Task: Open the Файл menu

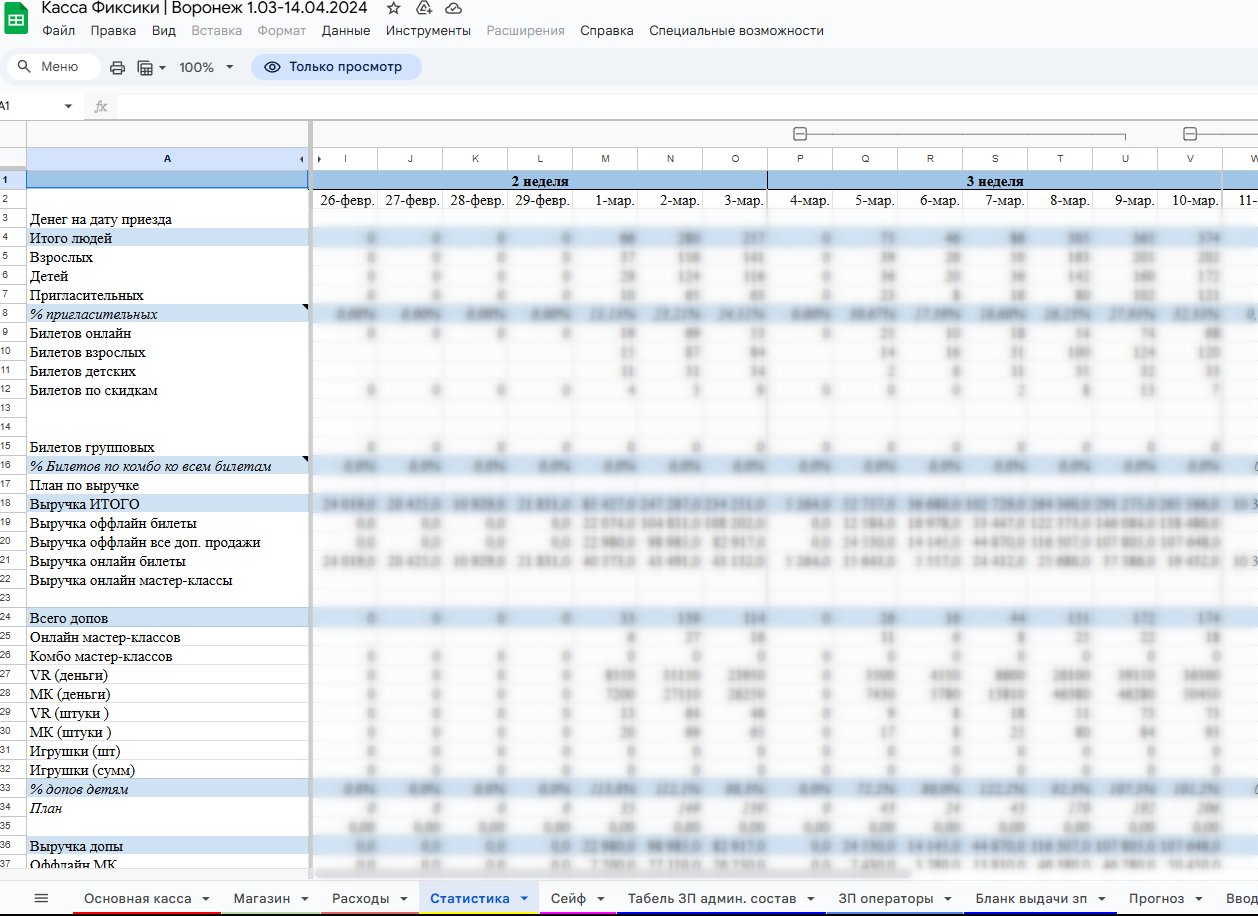Action: coord(59,31)
